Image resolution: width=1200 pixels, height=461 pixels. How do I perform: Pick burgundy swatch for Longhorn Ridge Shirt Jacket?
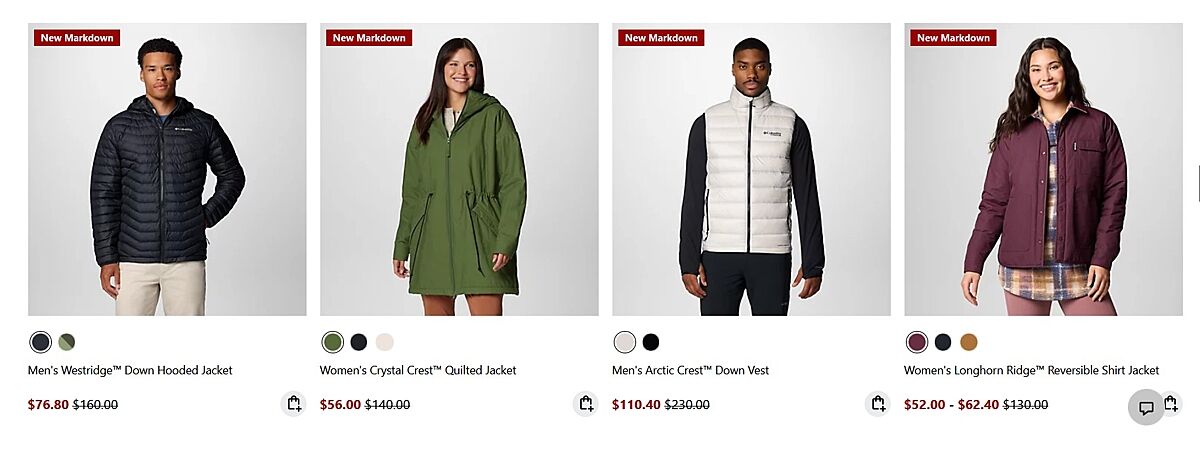(x=917, y=342)
